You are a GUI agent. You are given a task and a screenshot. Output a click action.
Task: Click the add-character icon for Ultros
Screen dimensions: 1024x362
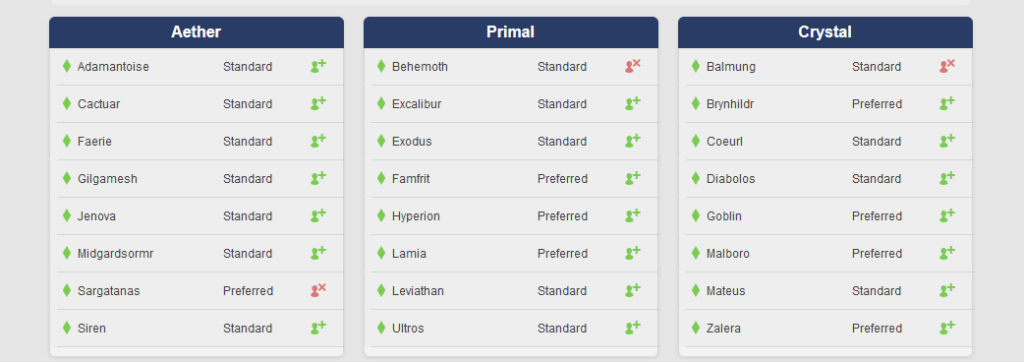click(633, 327)
